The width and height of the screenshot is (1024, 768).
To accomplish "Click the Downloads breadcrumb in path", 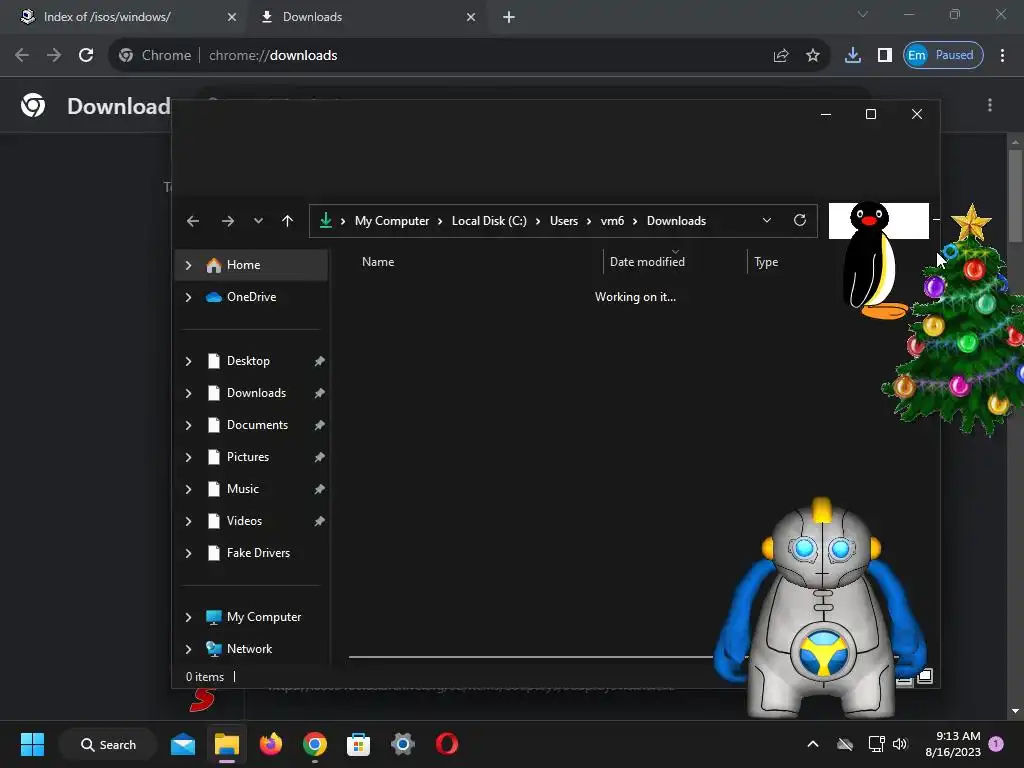I will [x=676, y=221].
